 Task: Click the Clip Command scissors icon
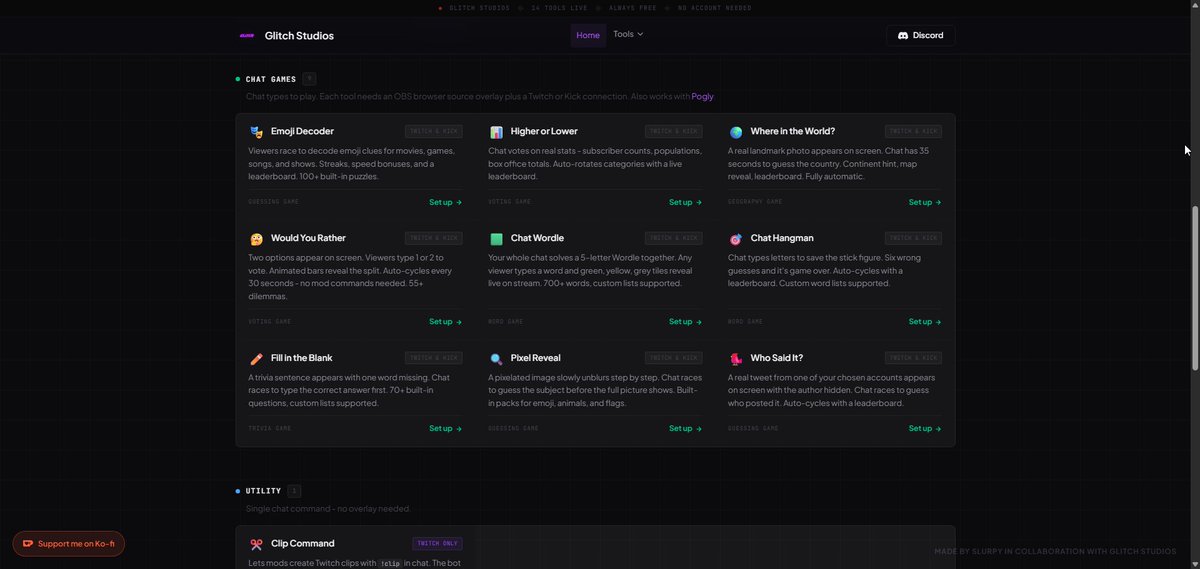[x=256, y=544]
